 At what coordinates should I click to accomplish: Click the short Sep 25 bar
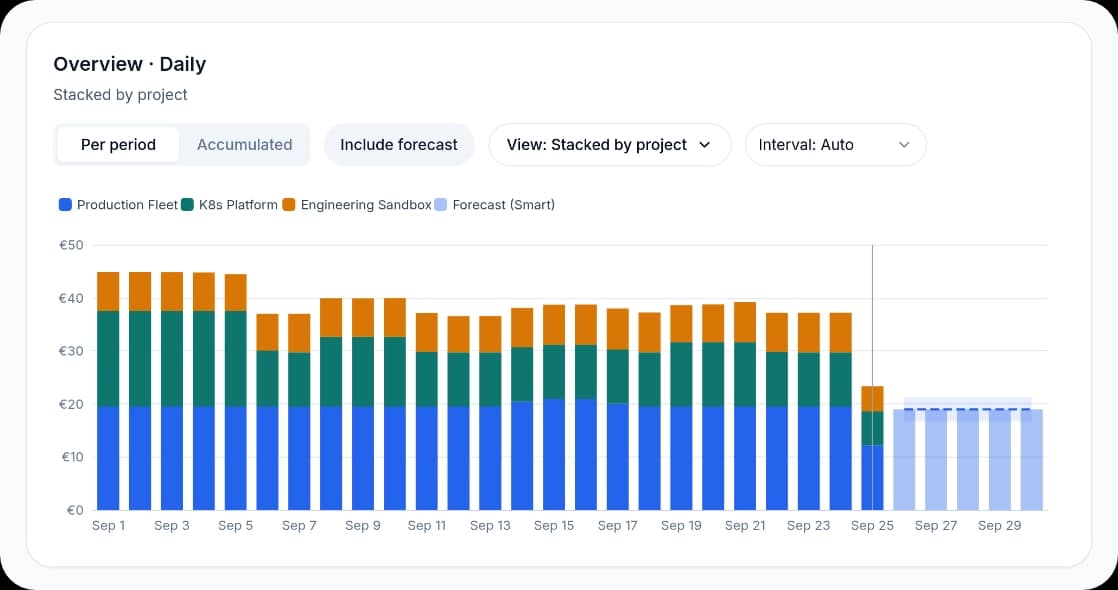[872, 448]
